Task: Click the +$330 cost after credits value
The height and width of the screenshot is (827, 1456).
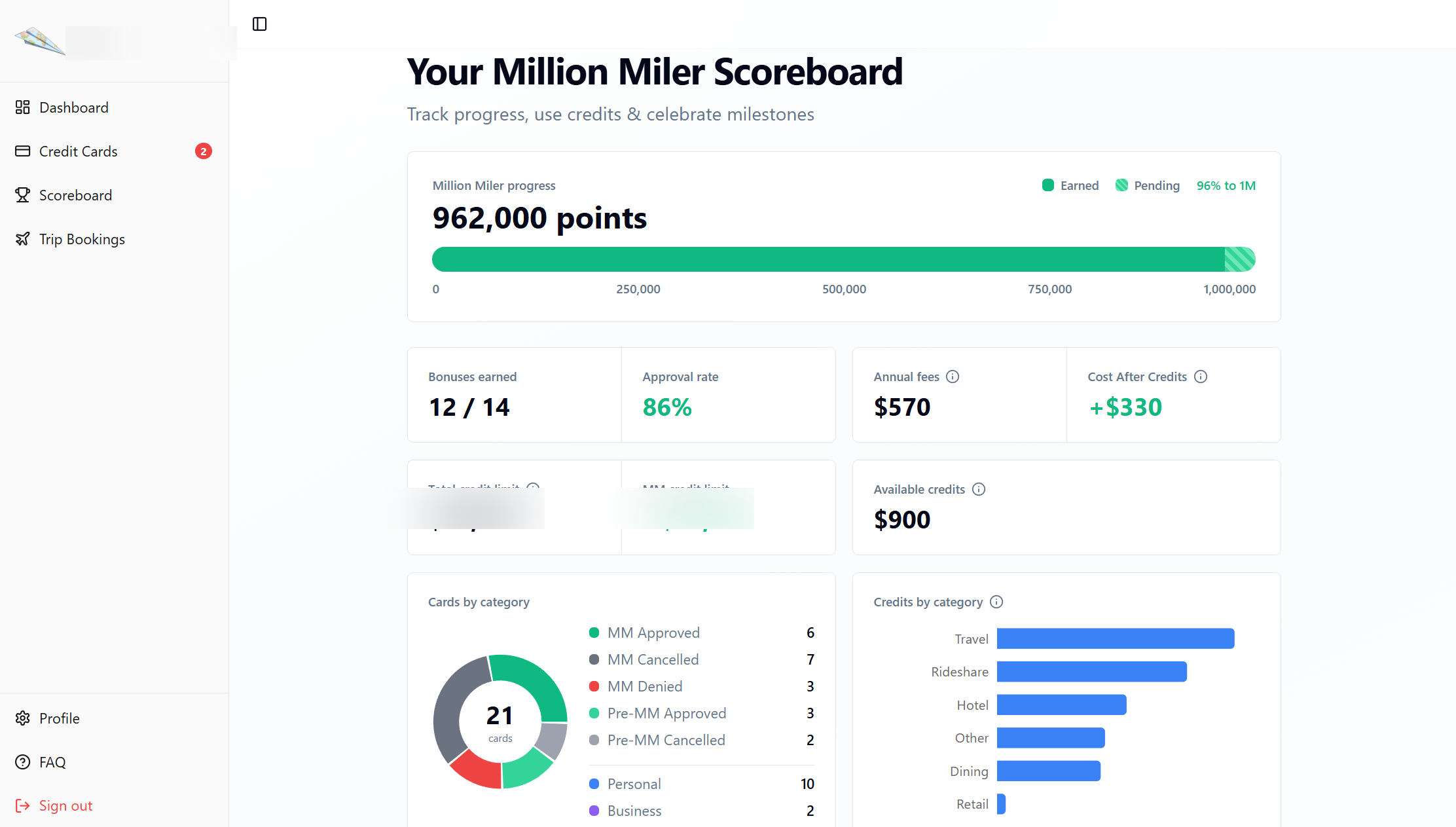Action: coord(1125,407)
